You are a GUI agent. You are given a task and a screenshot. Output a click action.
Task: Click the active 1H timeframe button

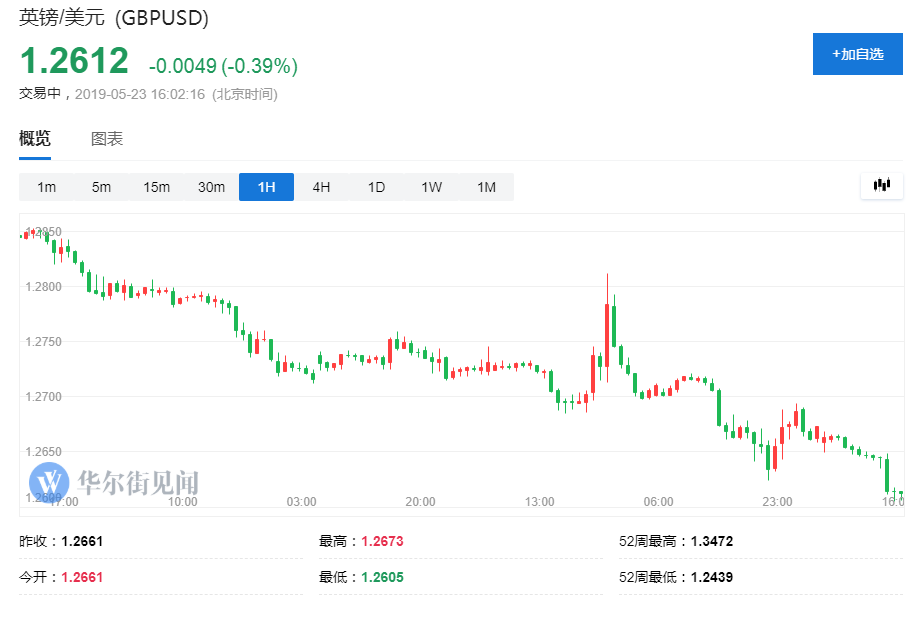266,187
